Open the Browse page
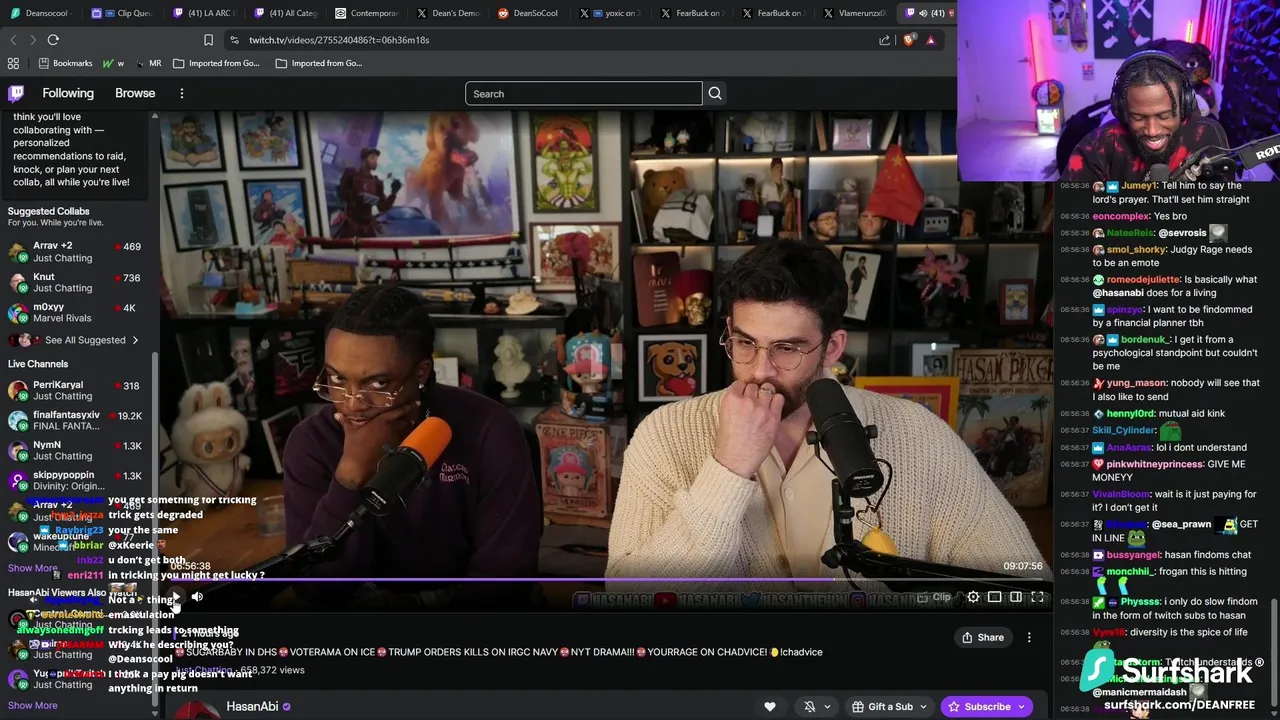1280x720 pixels. (135, 93)
